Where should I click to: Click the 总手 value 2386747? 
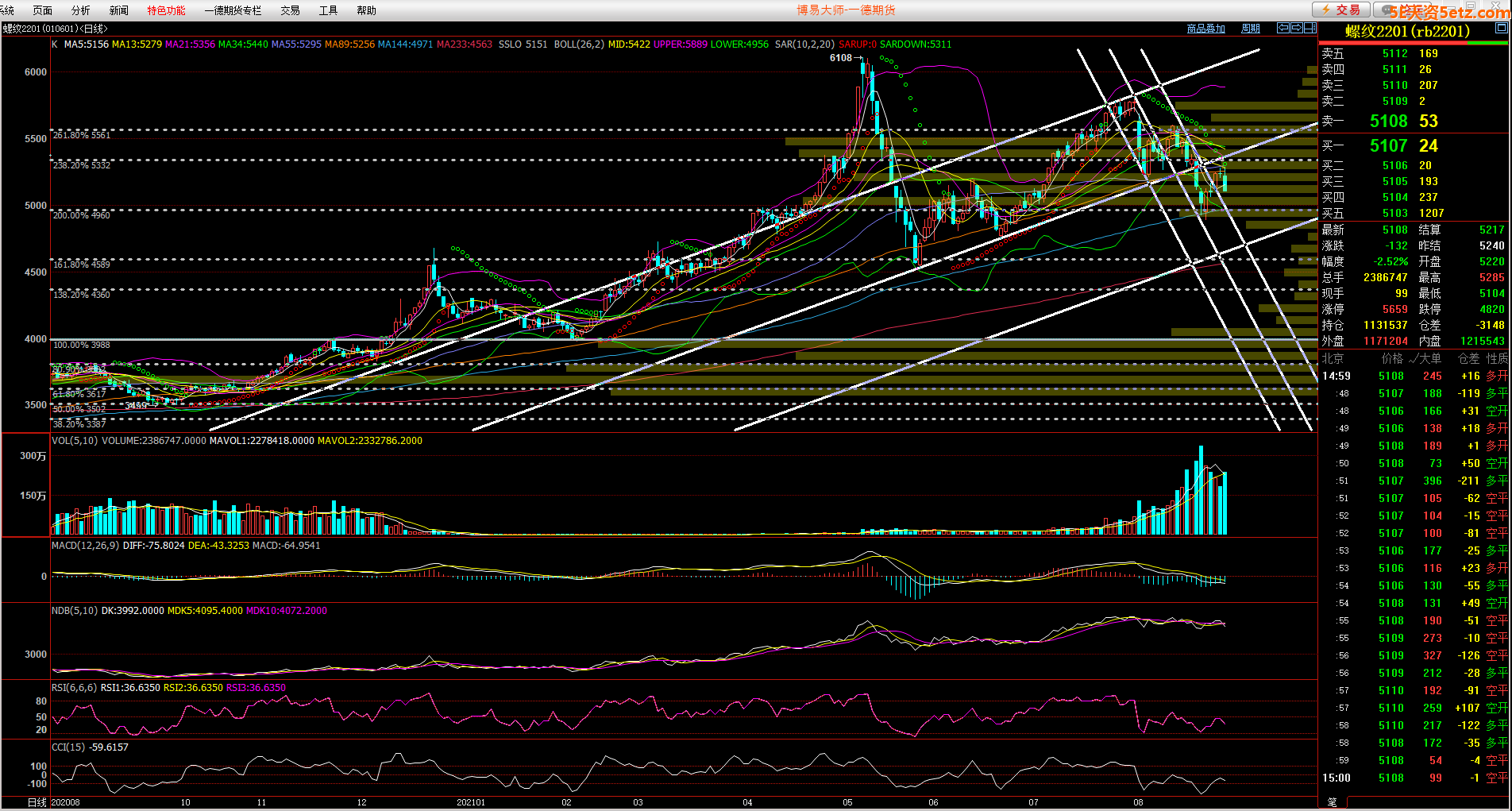point(1385,277)
